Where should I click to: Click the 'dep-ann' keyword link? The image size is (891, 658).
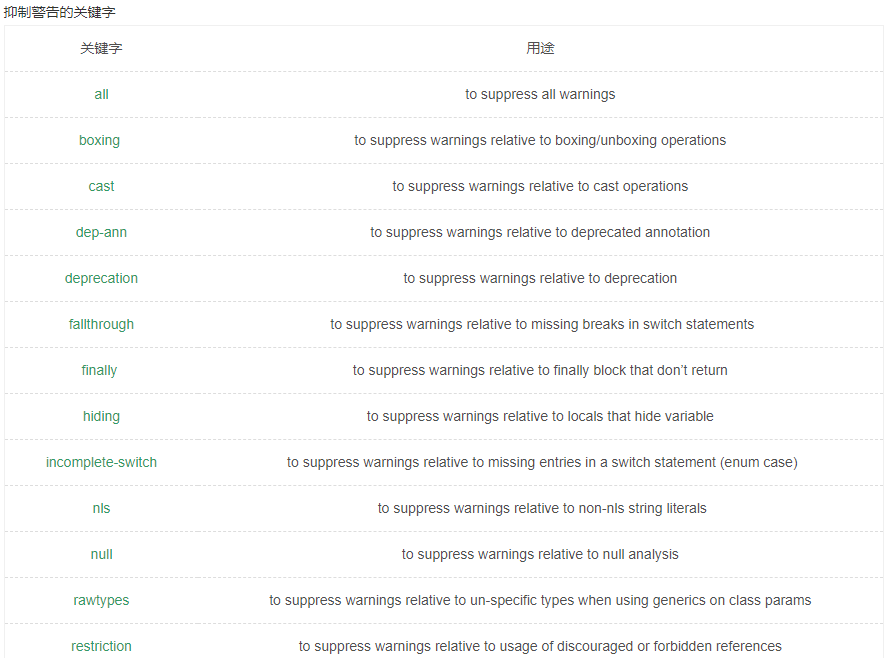[x=101, y=232]
